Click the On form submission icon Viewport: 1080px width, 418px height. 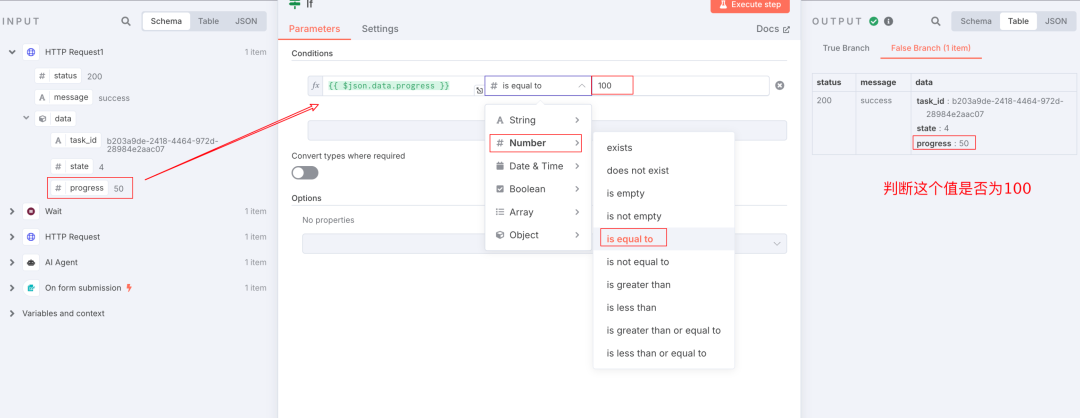(30, 288)
